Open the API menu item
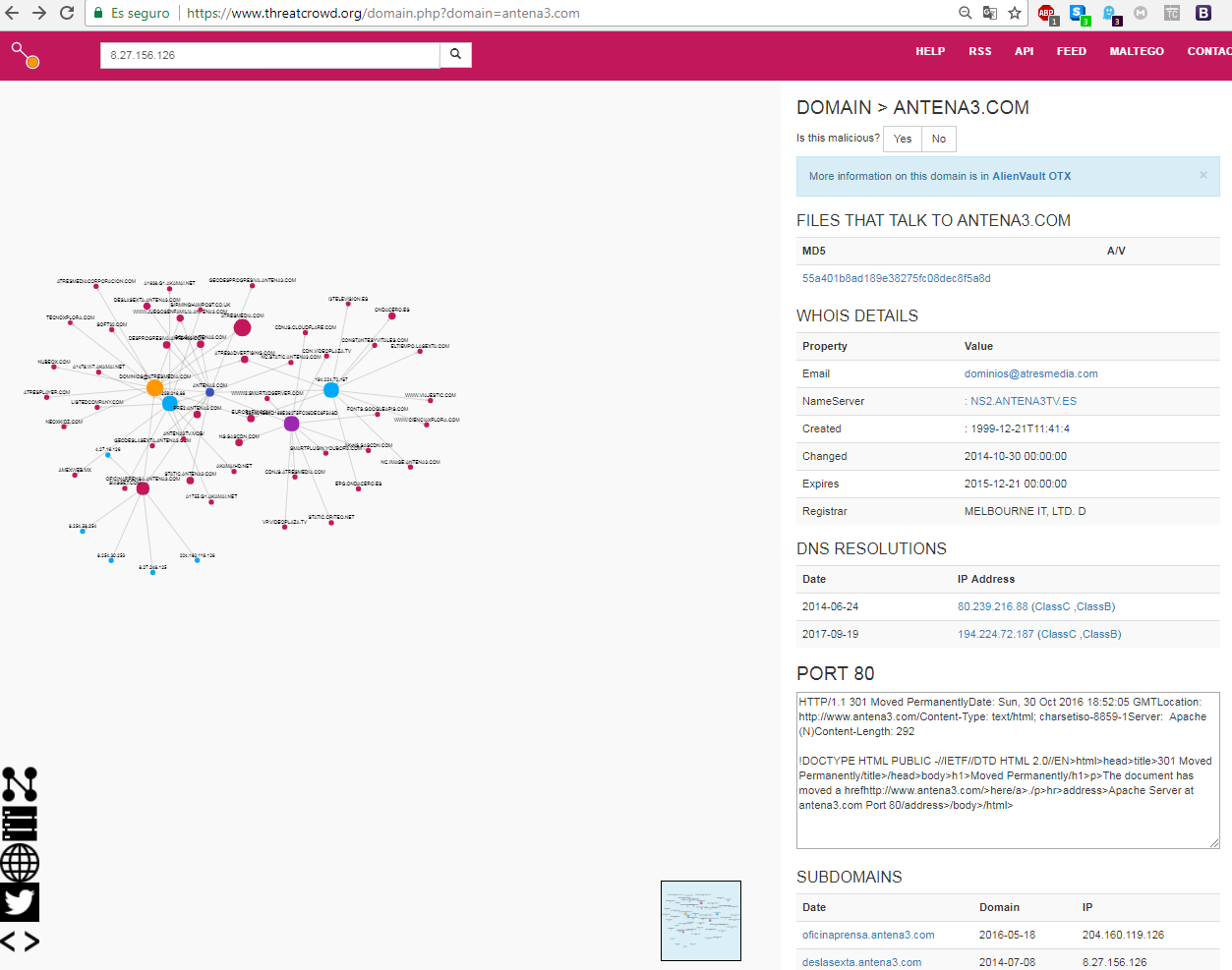This screenshot has width=1232, height=970. pos(1024,51)
